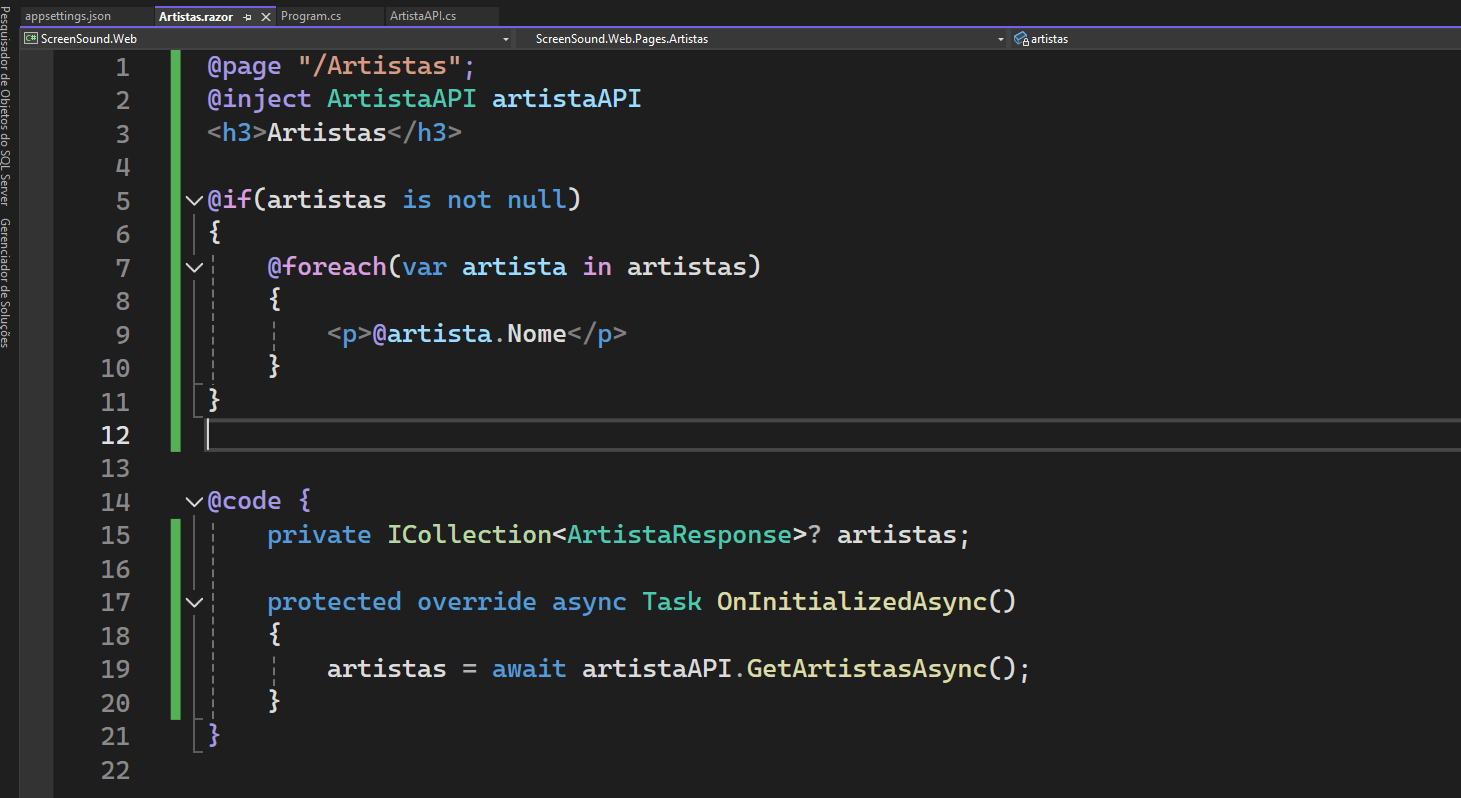Click the "/Artistas" route string on line 1
The image size is (1461, 798).
click(x=380, y=67)
